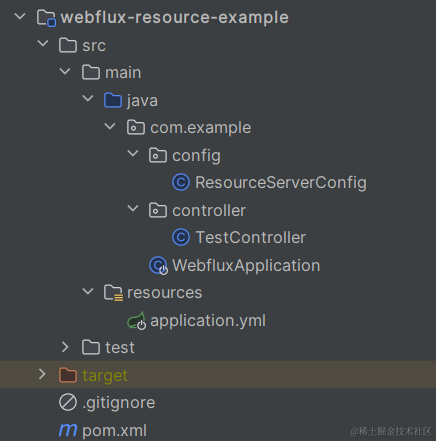Click the orange target folder icon

tap(68, 375)
